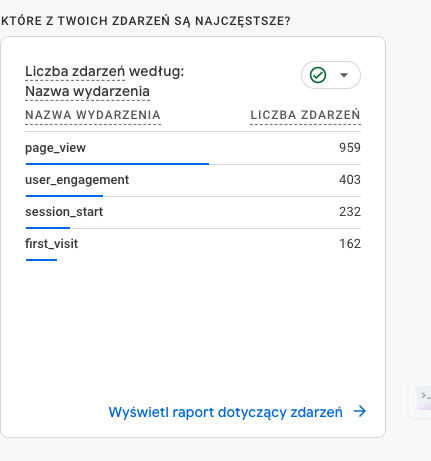The width and height of the screenshot is (431, 461).
Task: Click the first_visit event row
Action: [193, 244]
